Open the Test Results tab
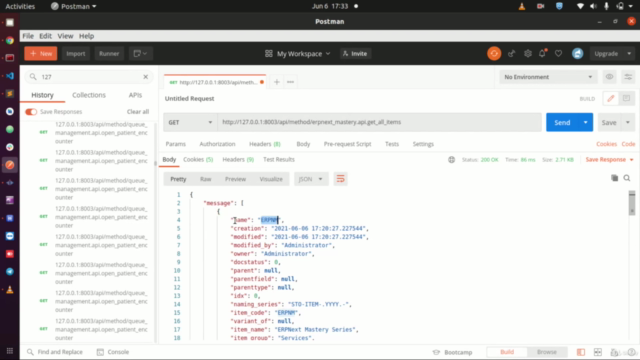The image size is (640, 360). pos(279,160)
